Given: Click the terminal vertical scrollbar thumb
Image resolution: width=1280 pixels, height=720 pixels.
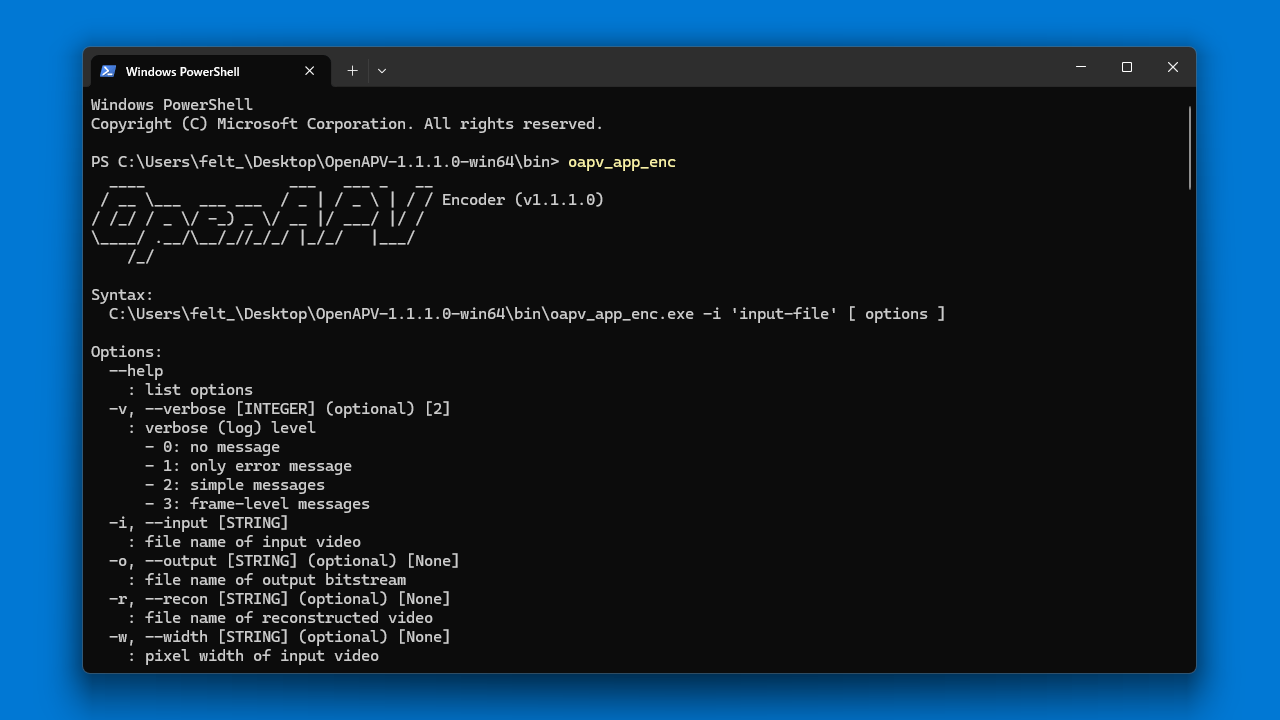Looking at the screenshot, I should coord(1190,147).
